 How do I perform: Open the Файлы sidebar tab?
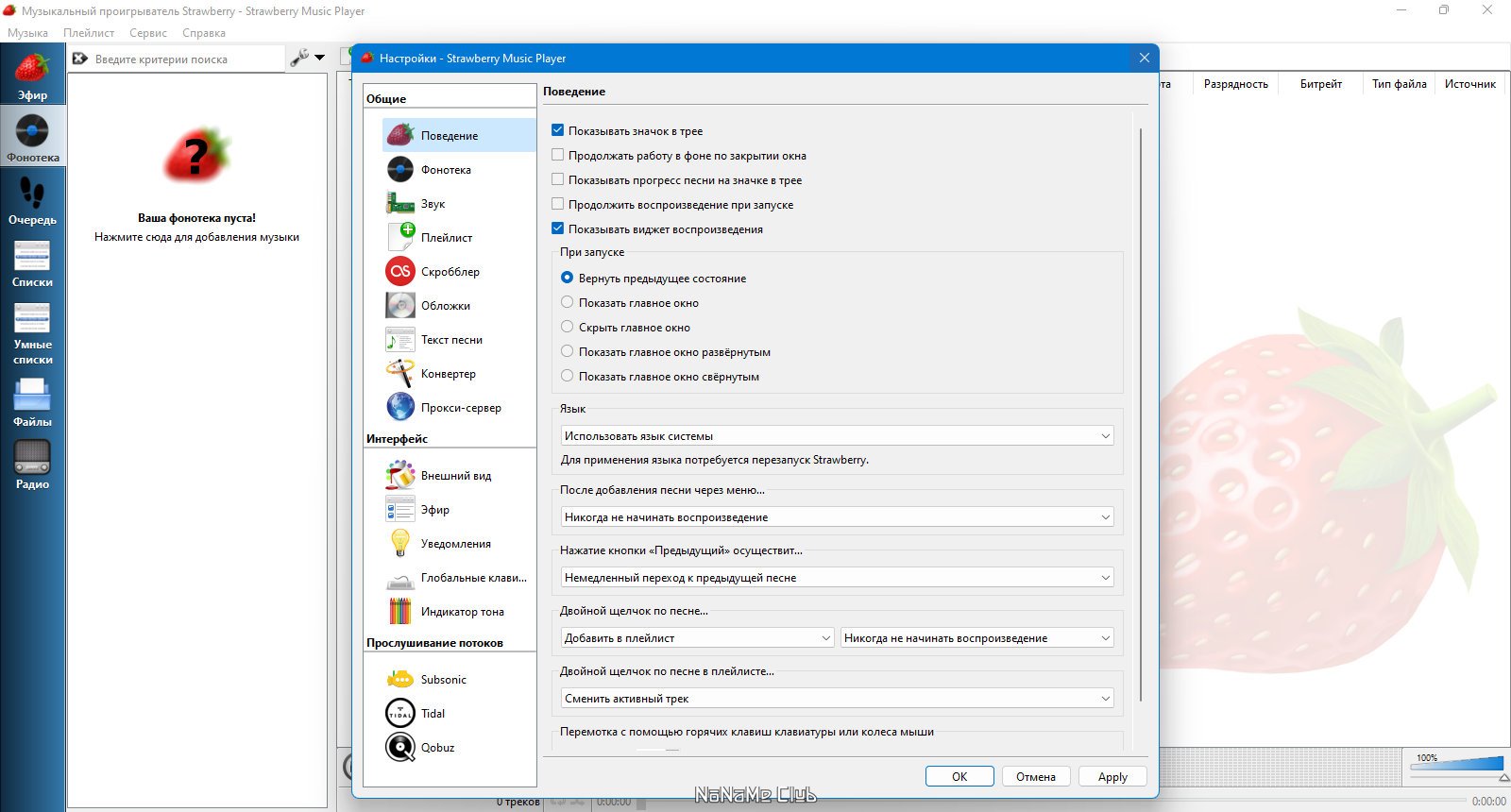point(32,402)
